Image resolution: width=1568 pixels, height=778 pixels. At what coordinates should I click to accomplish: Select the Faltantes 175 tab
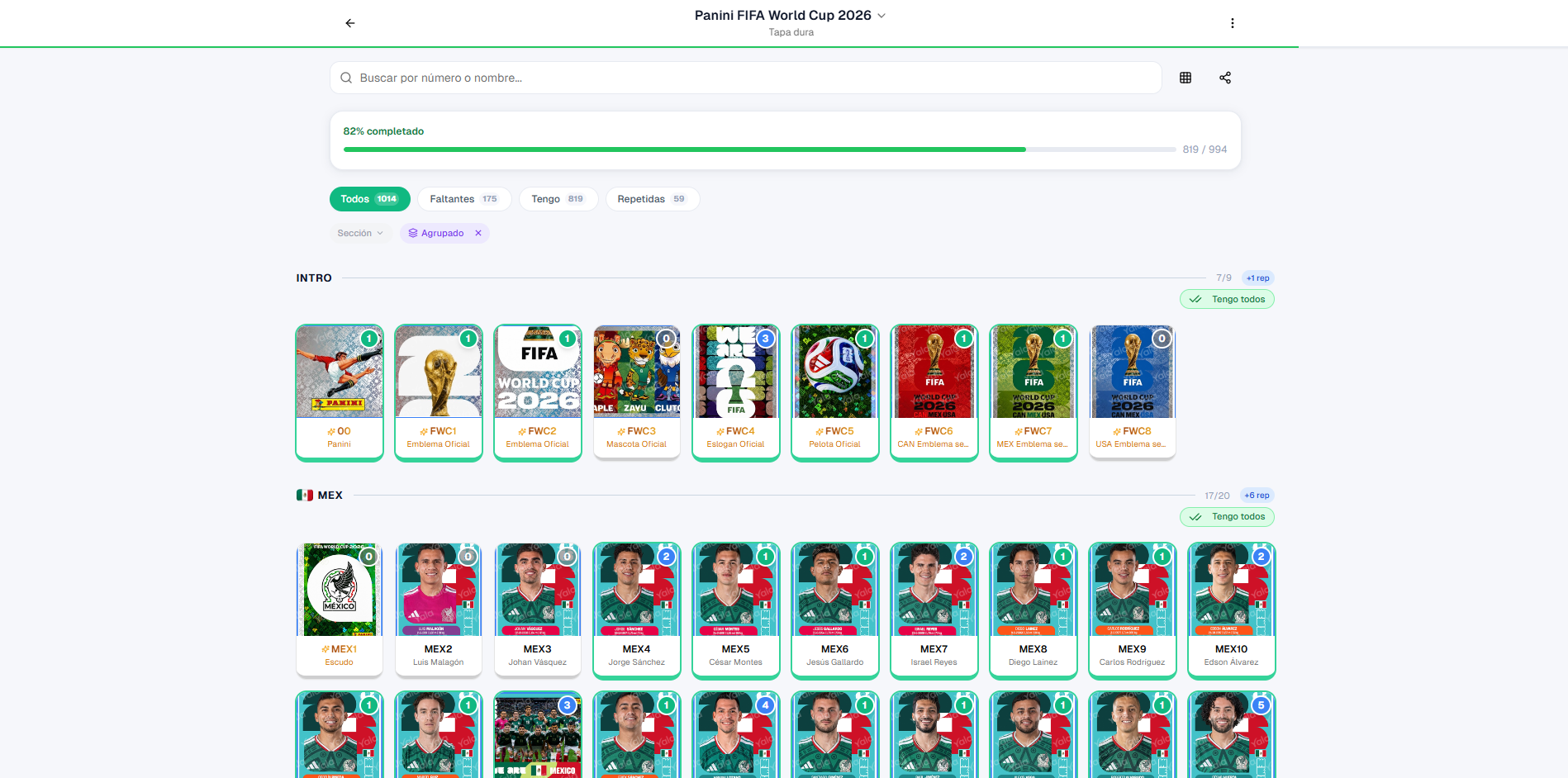(x=464, y=199)
